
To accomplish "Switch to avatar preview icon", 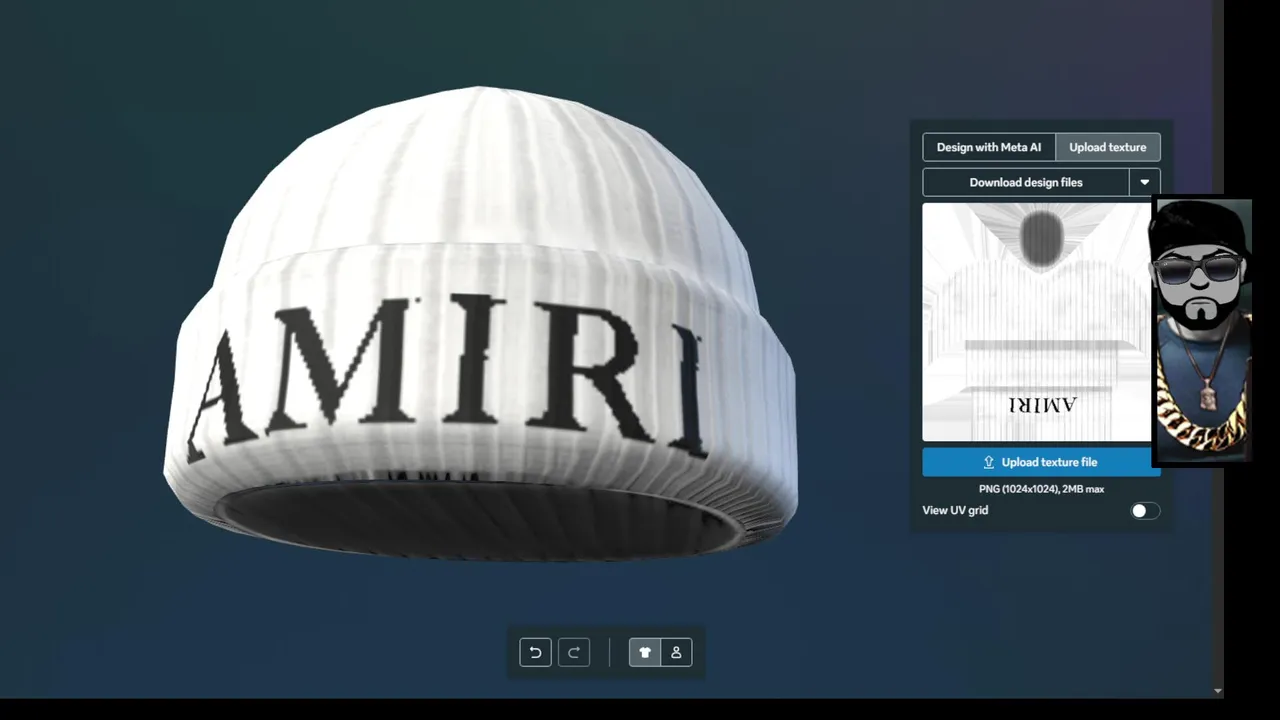I will pyautogui.click(x=676, y=652).
